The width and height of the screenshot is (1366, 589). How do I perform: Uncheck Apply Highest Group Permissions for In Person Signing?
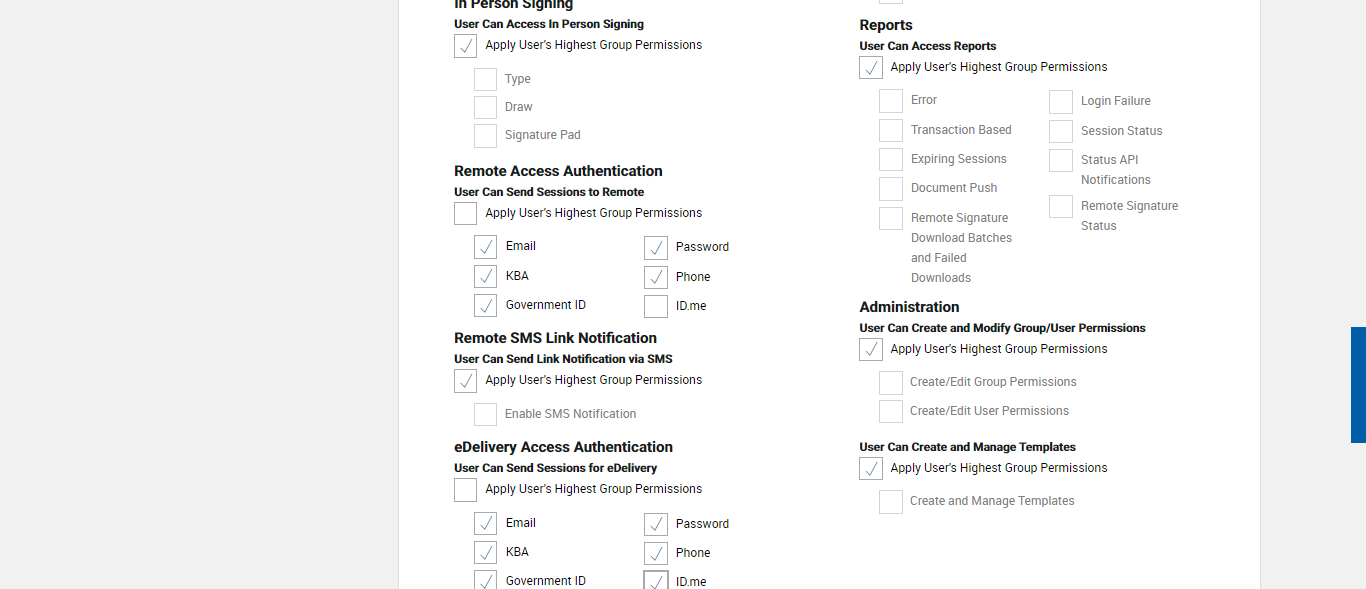466,46
